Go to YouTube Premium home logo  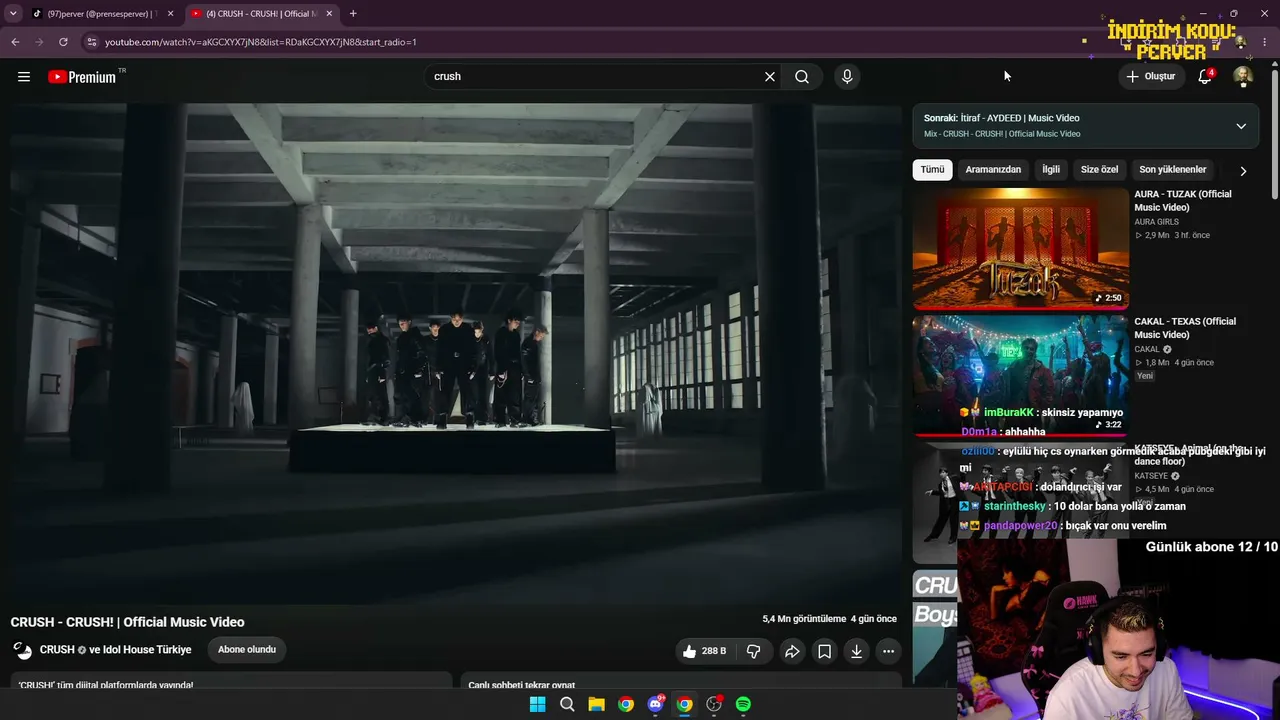(83, 77)
